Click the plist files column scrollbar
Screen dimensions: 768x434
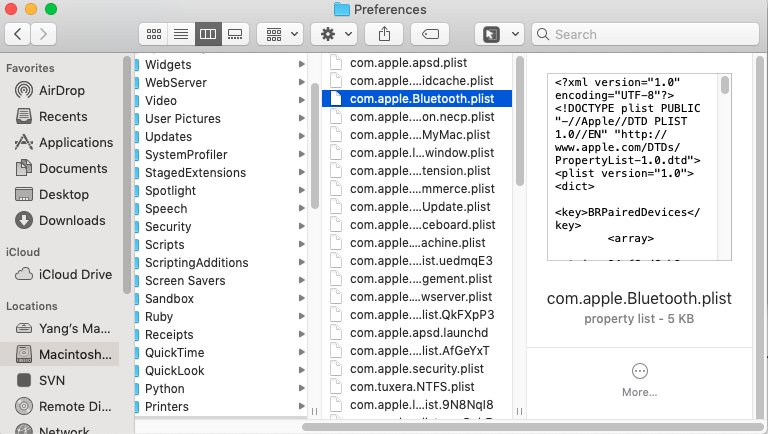click(x=520, y=121)
